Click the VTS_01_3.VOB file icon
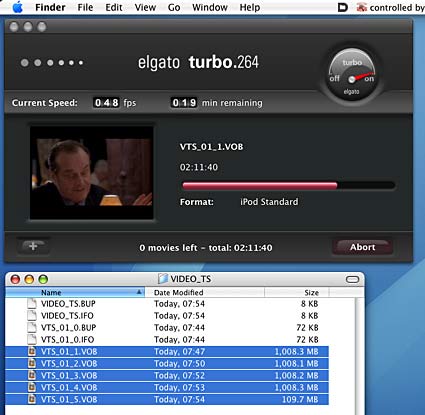This screenshot has width=425, height=415. 32,375
